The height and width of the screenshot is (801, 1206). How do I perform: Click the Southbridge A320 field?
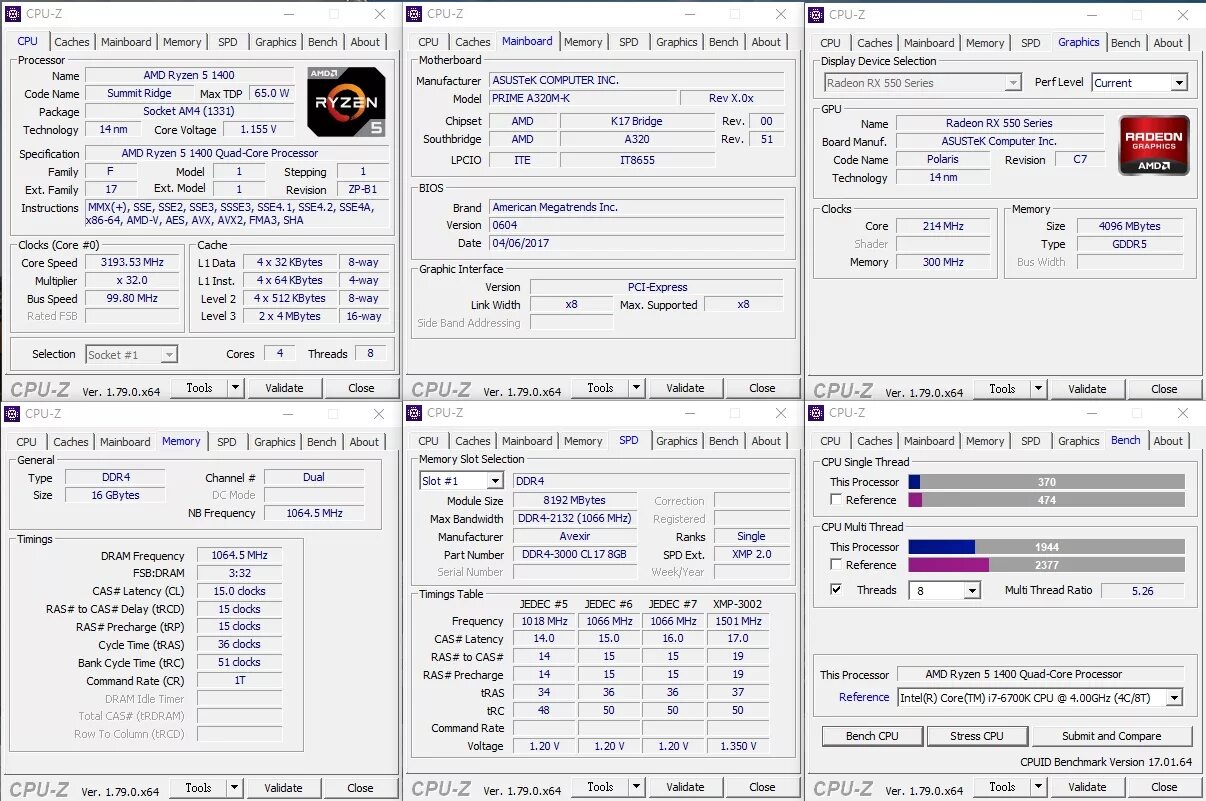[637, 139]
